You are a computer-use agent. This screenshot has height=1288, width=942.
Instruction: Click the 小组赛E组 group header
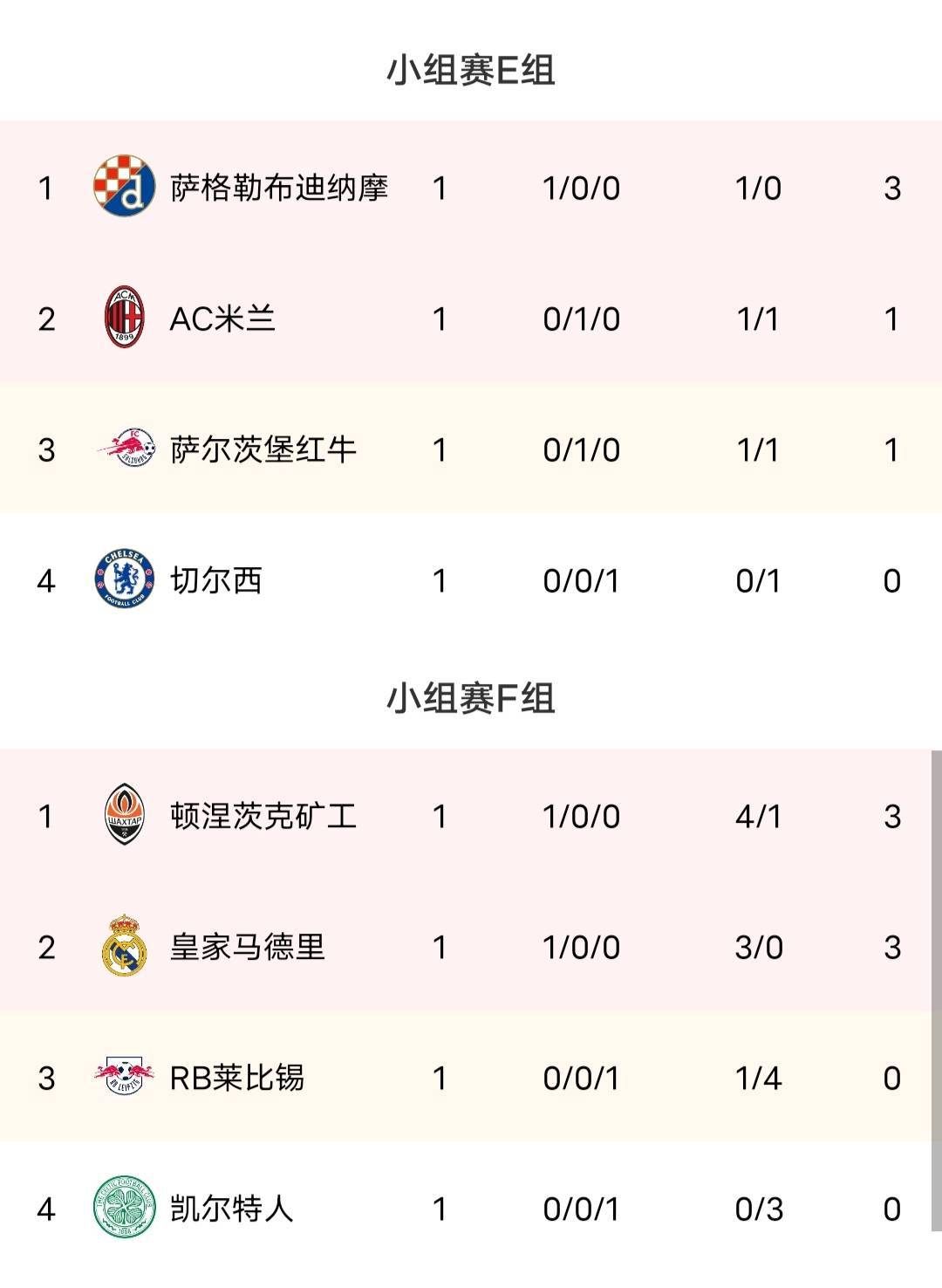click(471, 70)
